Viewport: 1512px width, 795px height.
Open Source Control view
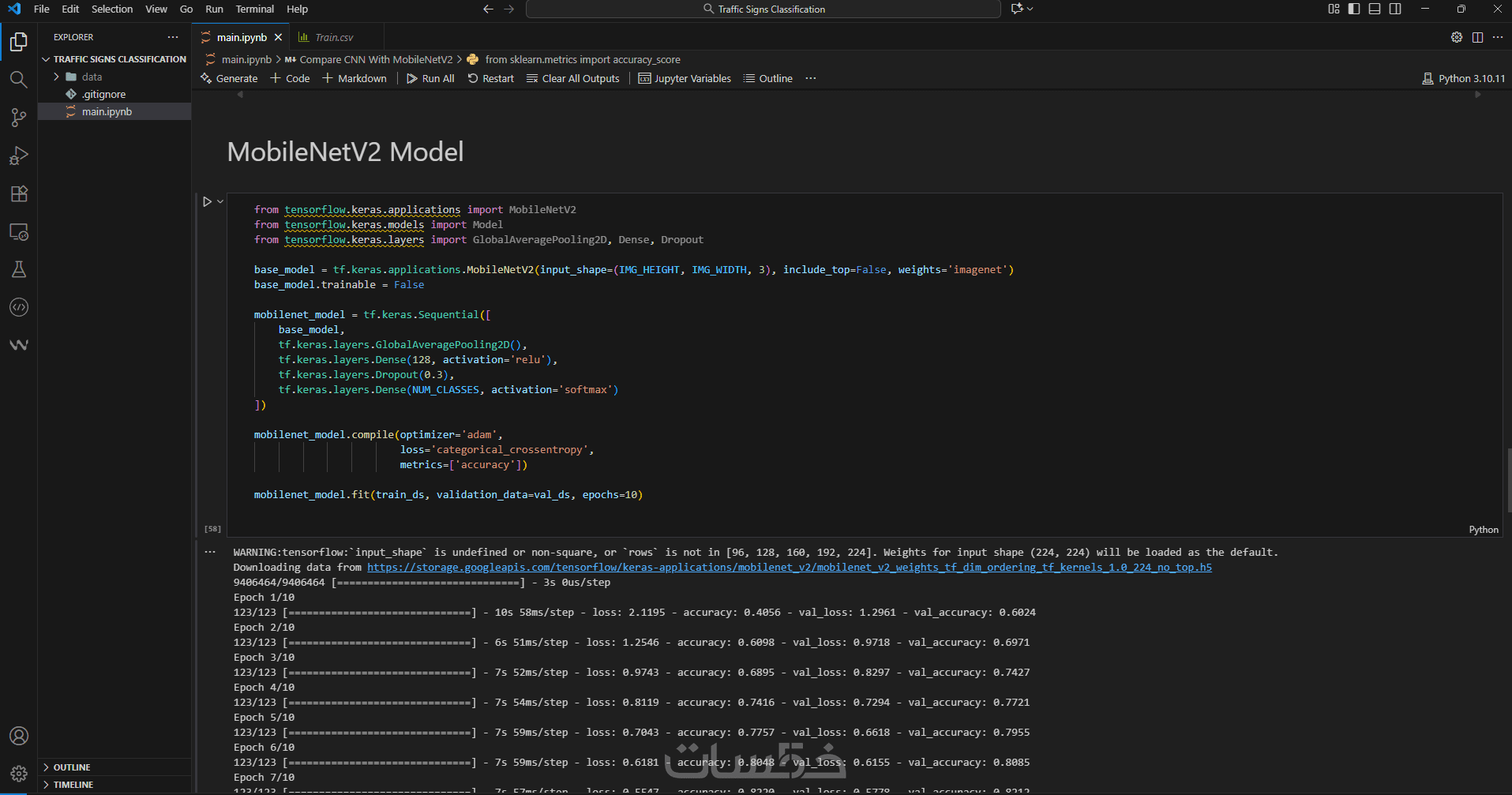point(18,118)
